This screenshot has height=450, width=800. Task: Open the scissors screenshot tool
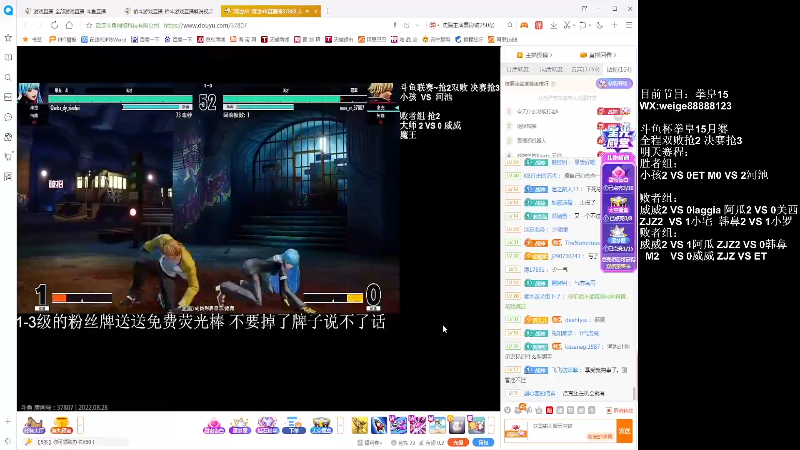point(567,25)
